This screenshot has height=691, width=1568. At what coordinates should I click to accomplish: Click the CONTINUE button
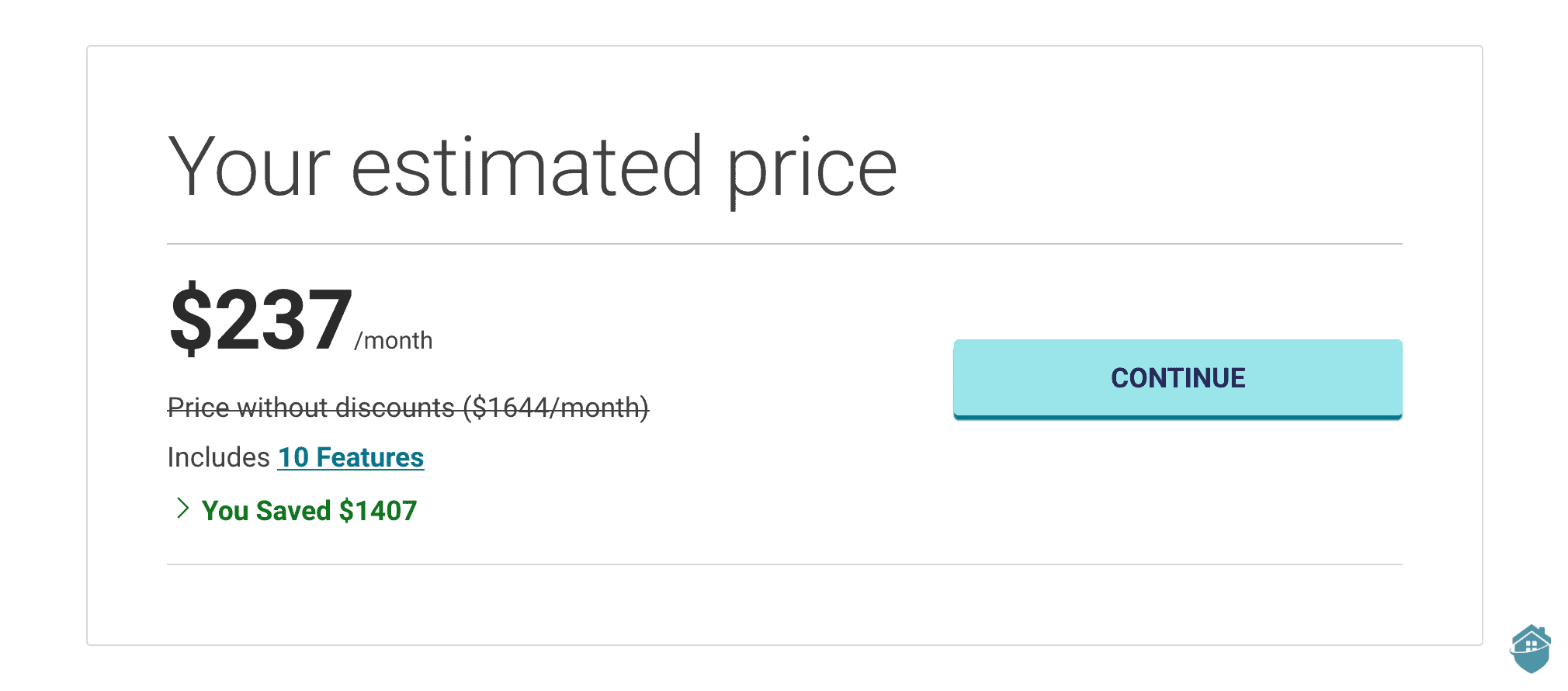(x=1177, y=378)
